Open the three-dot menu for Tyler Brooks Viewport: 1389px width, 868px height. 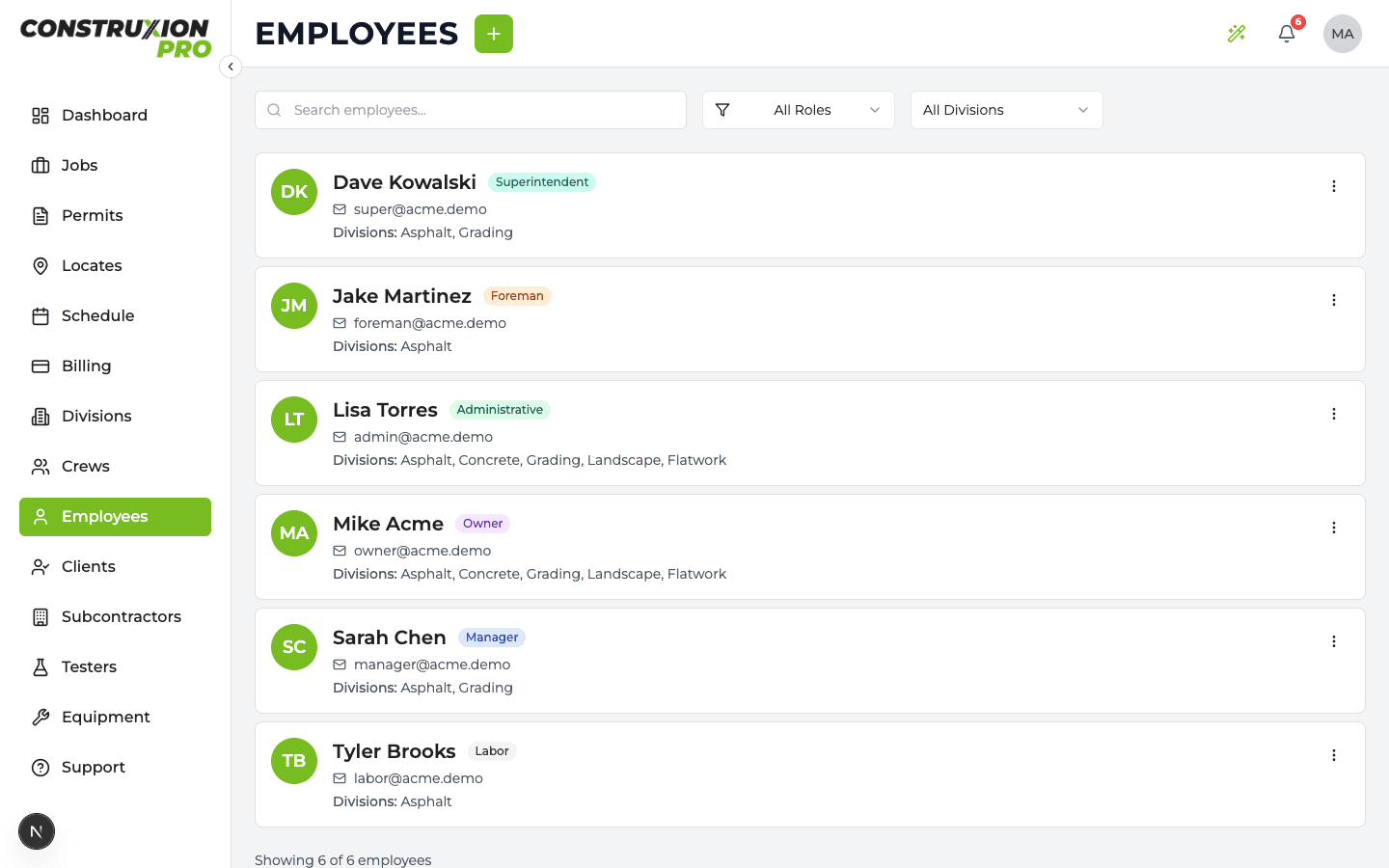[1334, 755]
